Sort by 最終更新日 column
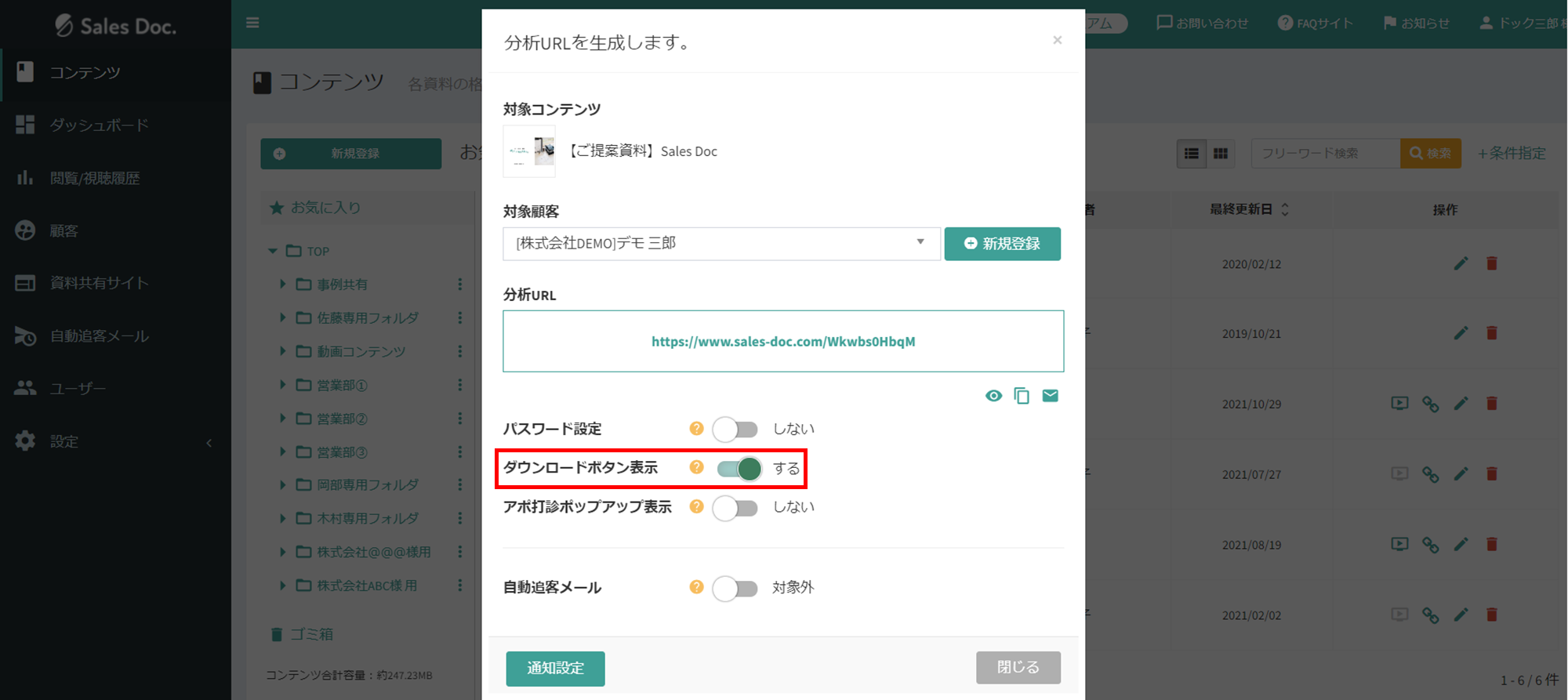The image size is (1568, 700). coord(1249,209)
